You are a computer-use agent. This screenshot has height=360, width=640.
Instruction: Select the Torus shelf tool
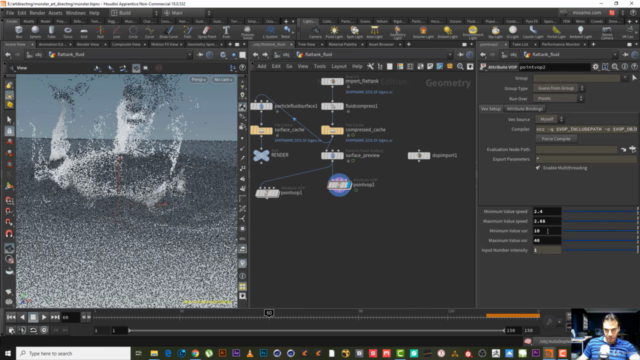68,31
